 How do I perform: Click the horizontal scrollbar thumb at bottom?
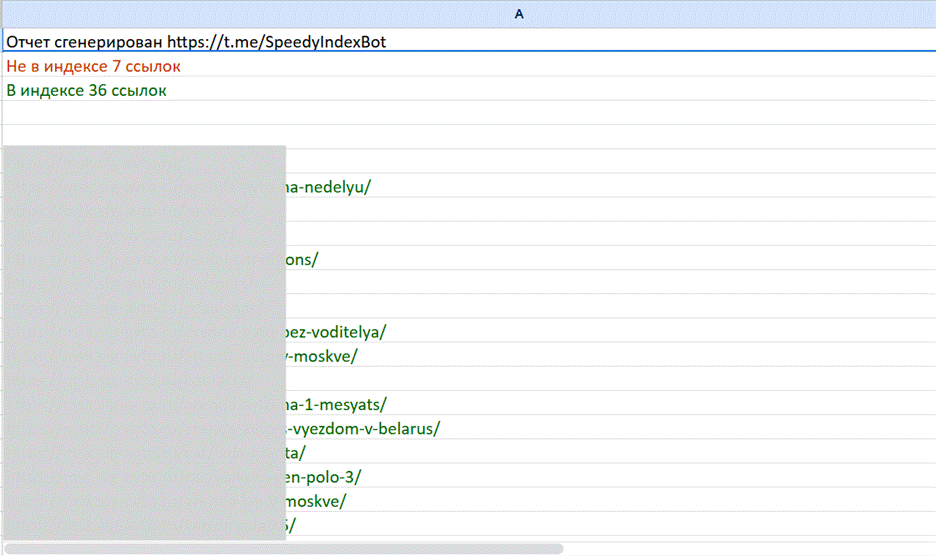coord(284,548)
